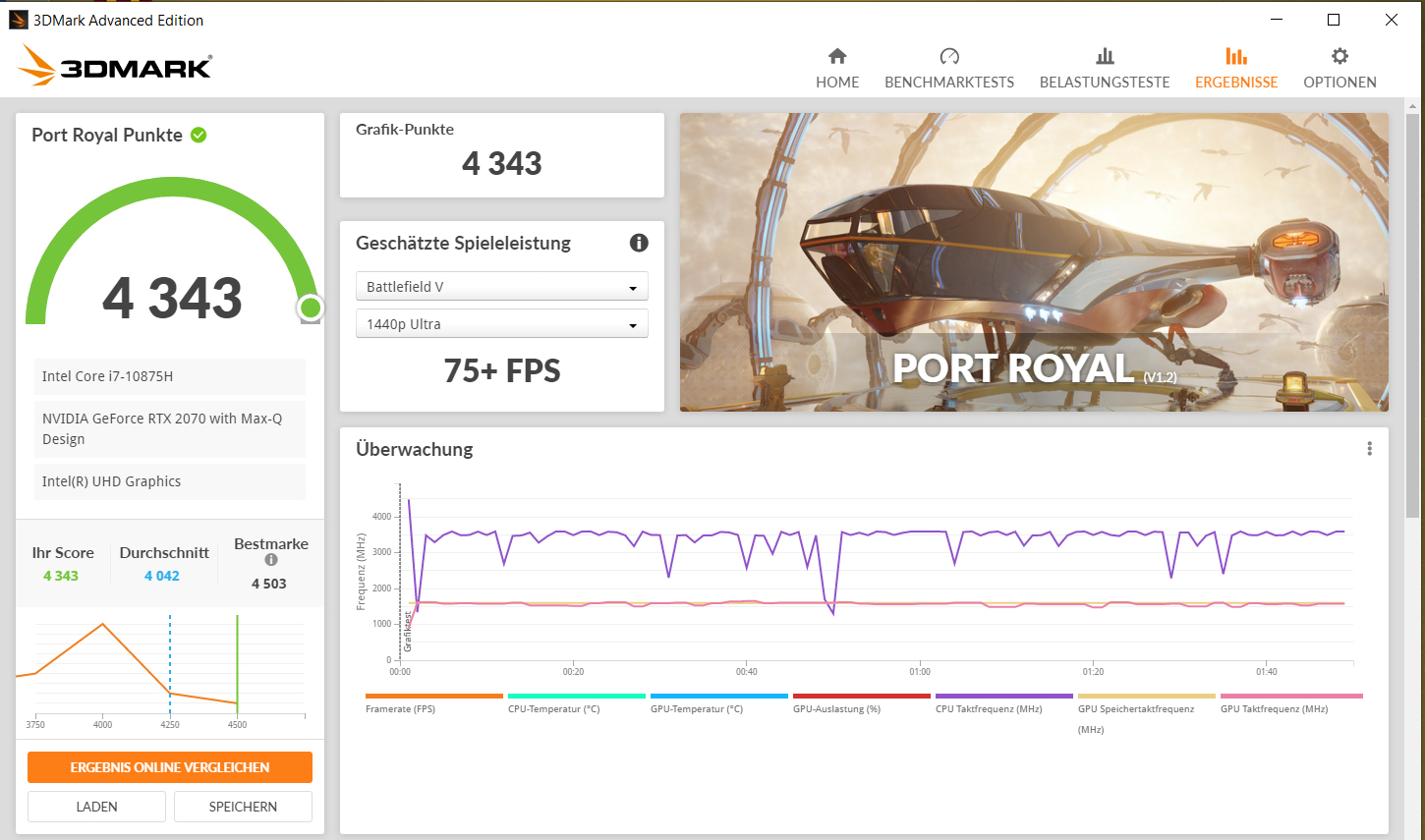
Task: Click the Überwachung heading
Action: point(415,449)
